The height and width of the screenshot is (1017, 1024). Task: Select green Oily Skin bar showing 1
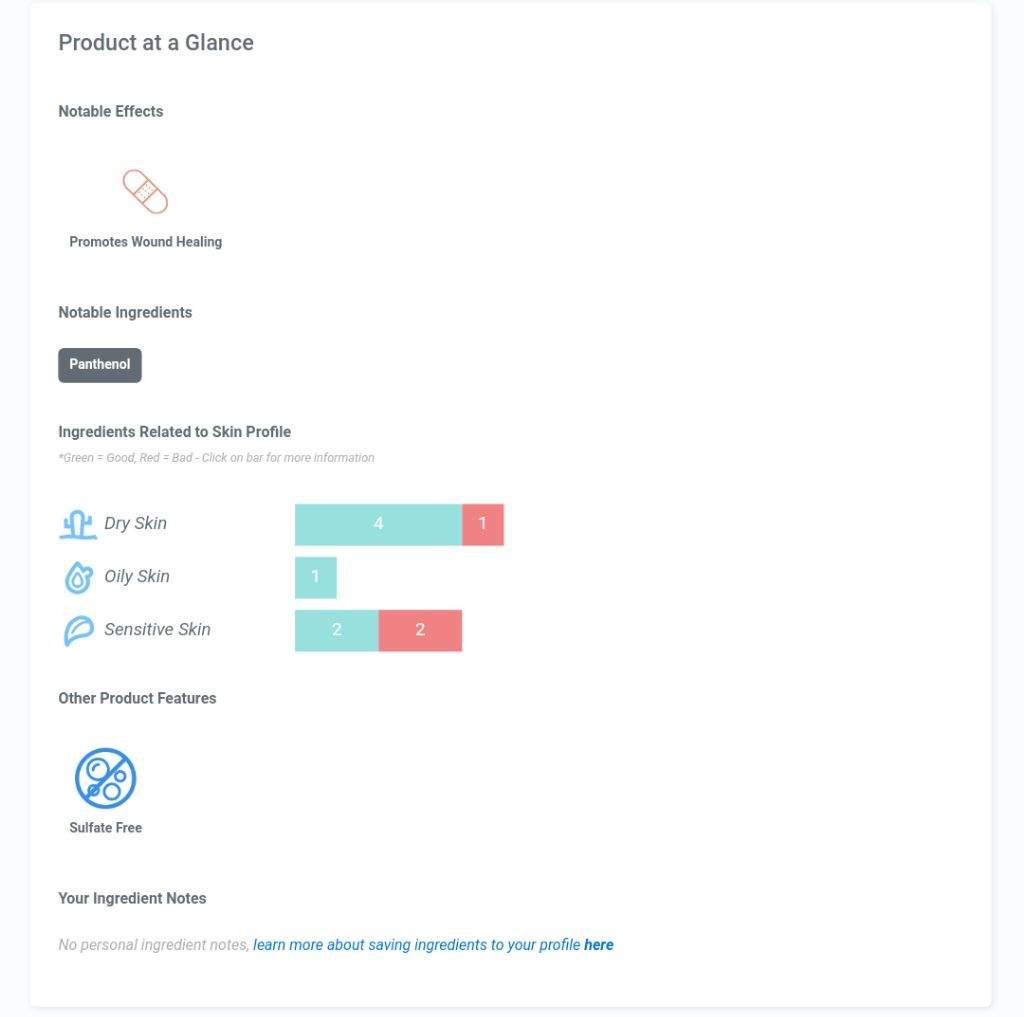315,577
